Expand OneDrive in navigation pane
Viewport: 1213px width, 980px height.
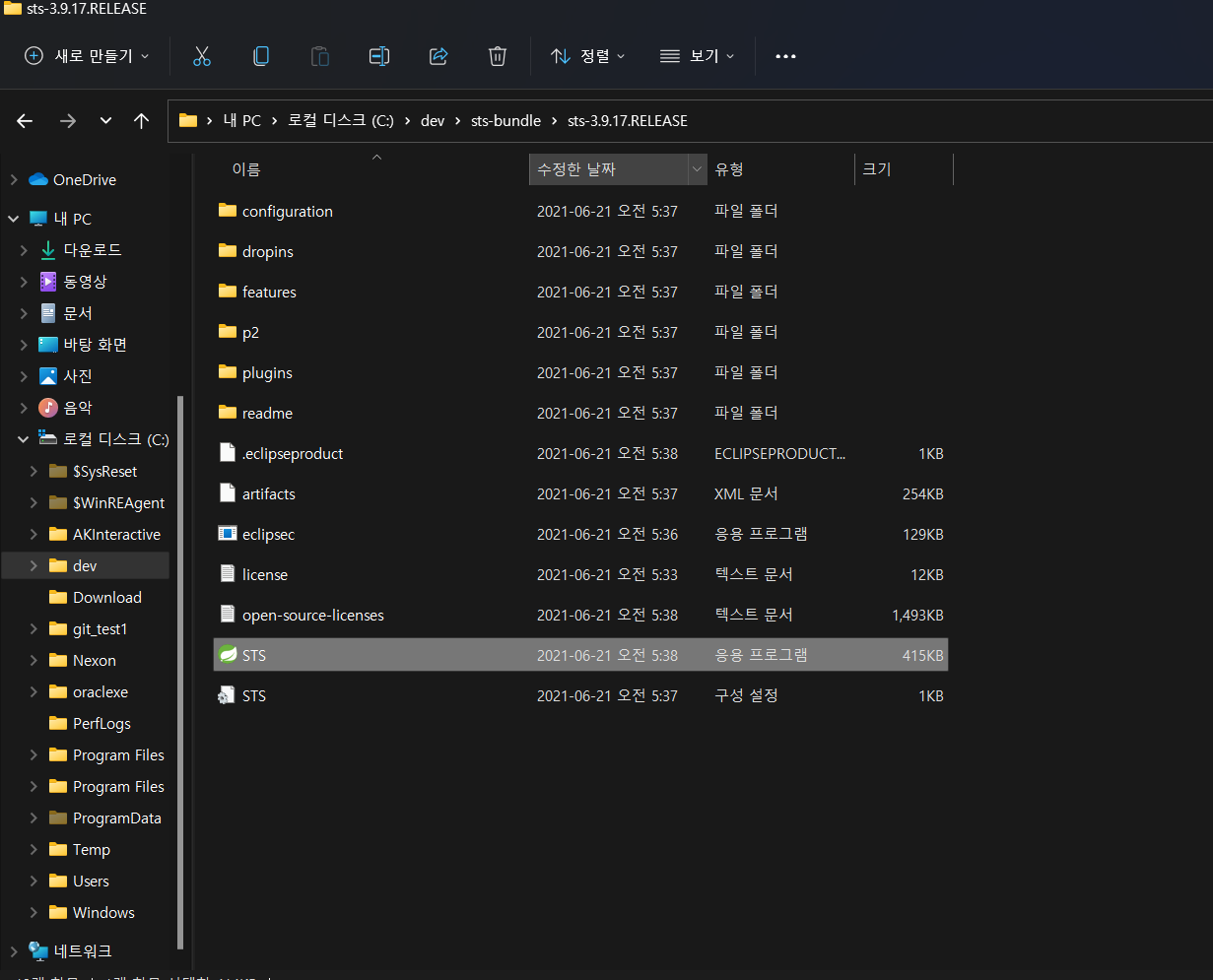(14, 179)
